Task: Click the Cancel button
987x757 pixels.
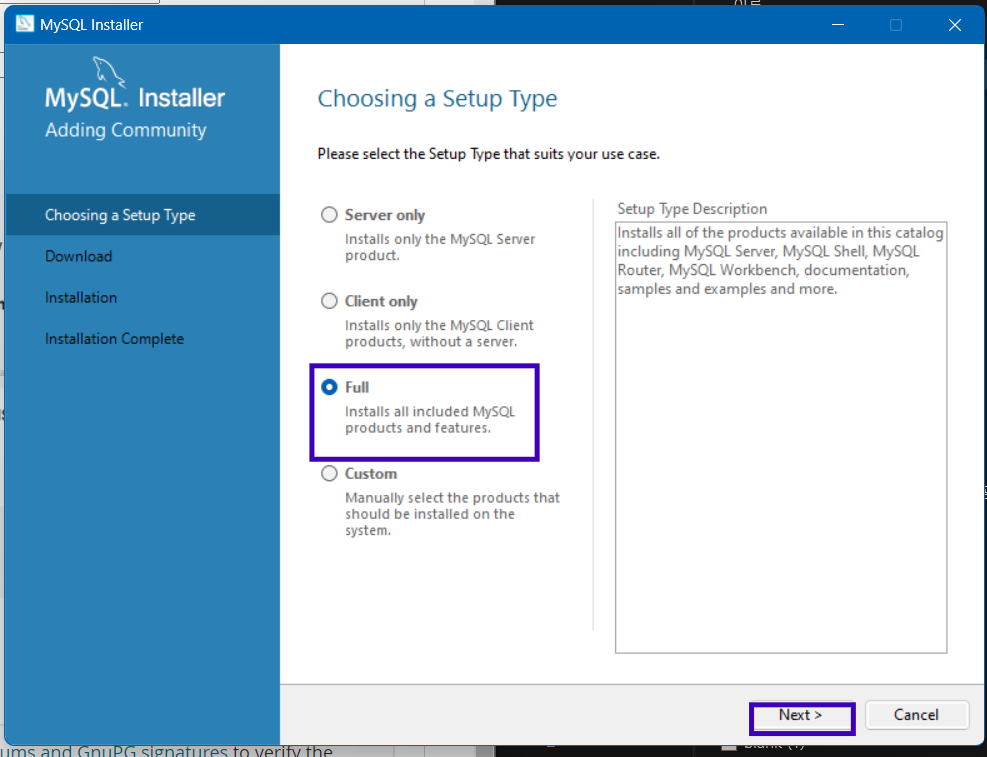Action: [916, 715]
